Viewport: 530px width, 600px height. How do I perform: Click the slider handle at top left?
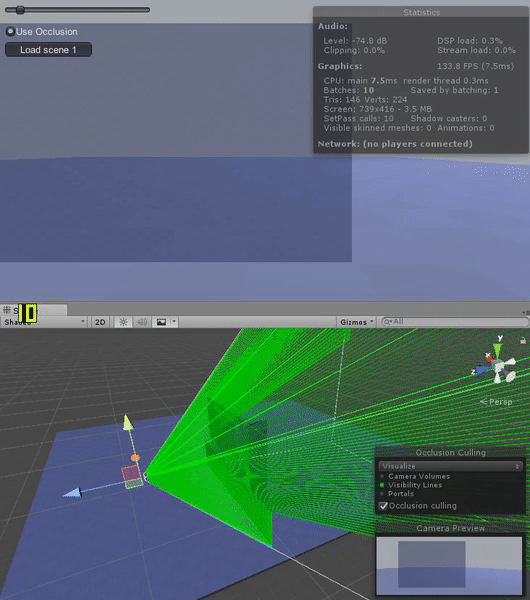click(x=20, y=10)
